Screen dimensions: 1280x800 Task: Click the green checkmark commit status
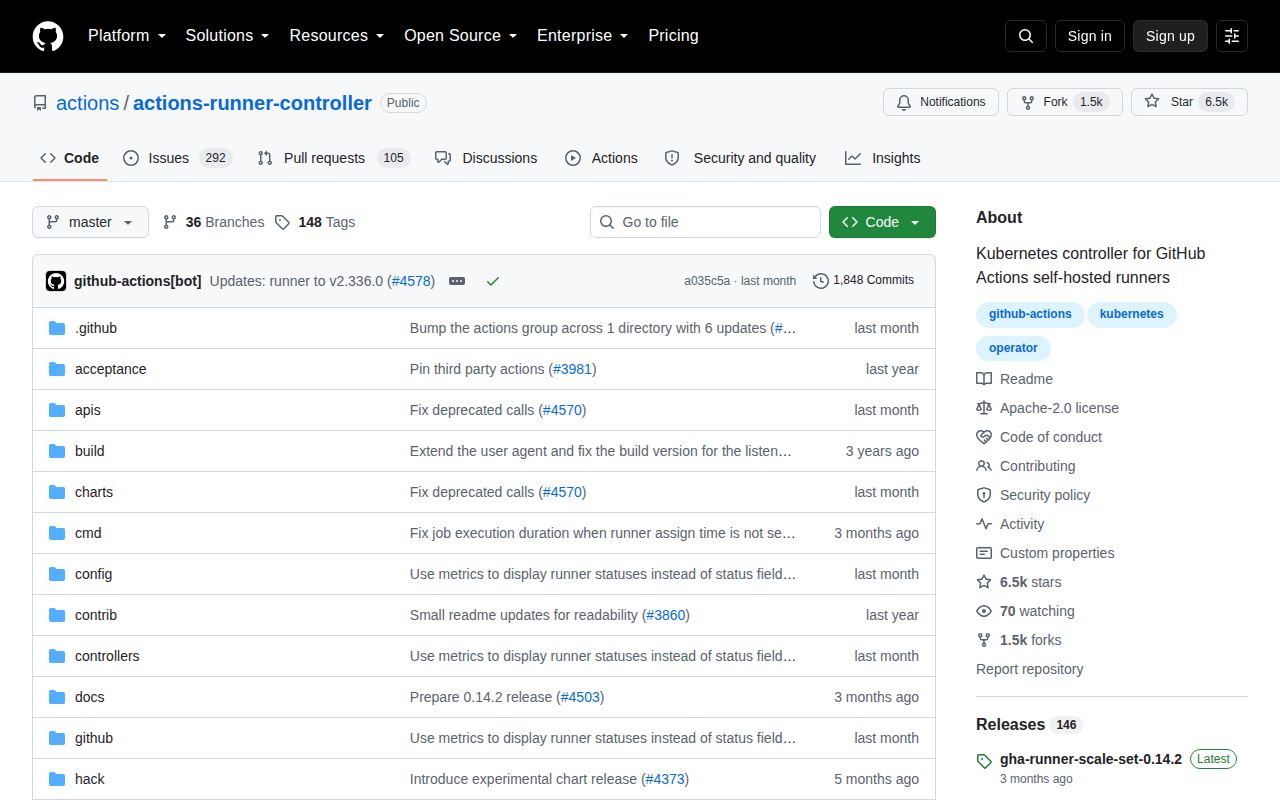point(492,281)
